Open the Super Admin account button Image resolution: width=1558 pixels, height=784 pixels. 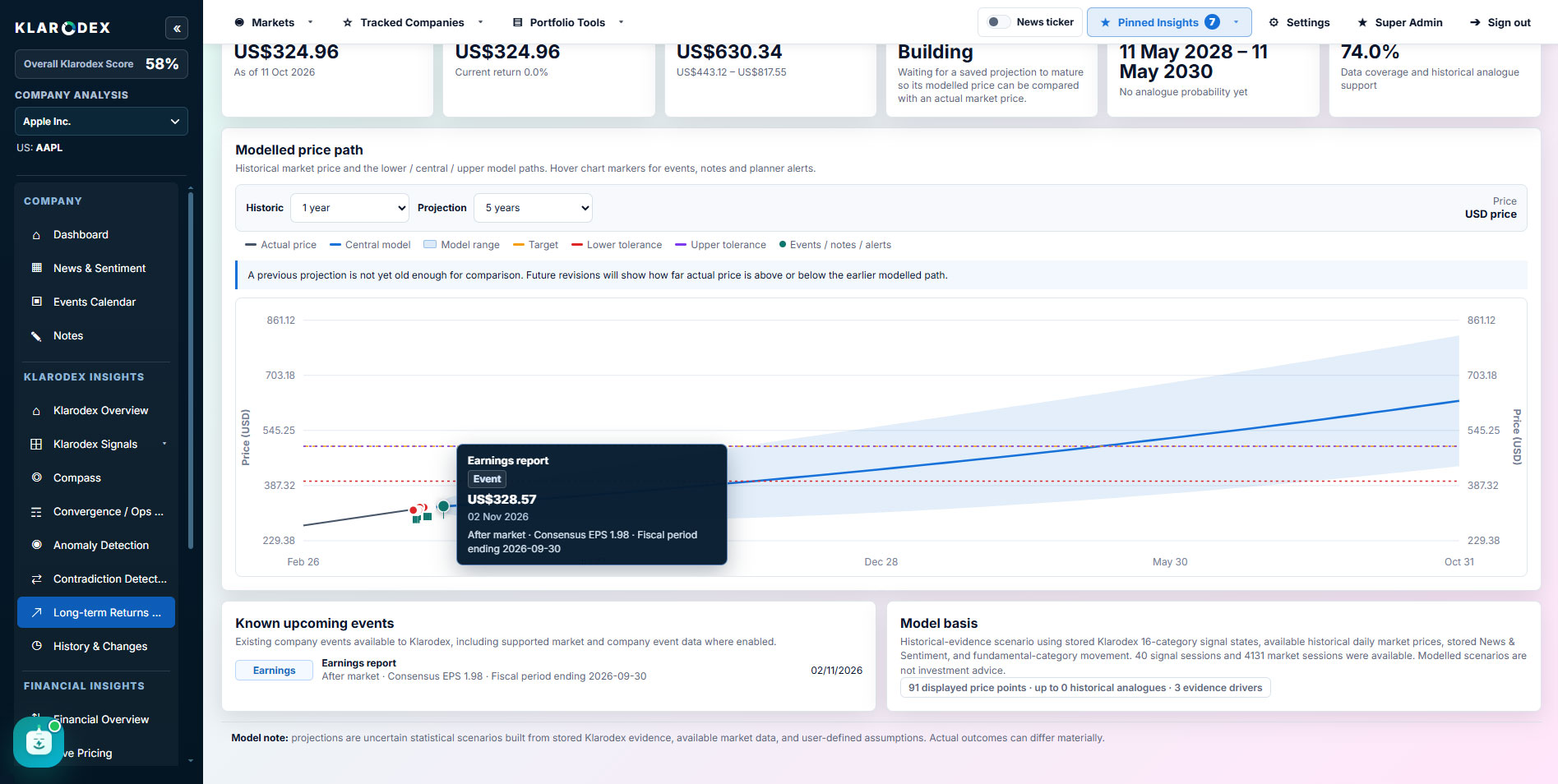click(1399, 22)
